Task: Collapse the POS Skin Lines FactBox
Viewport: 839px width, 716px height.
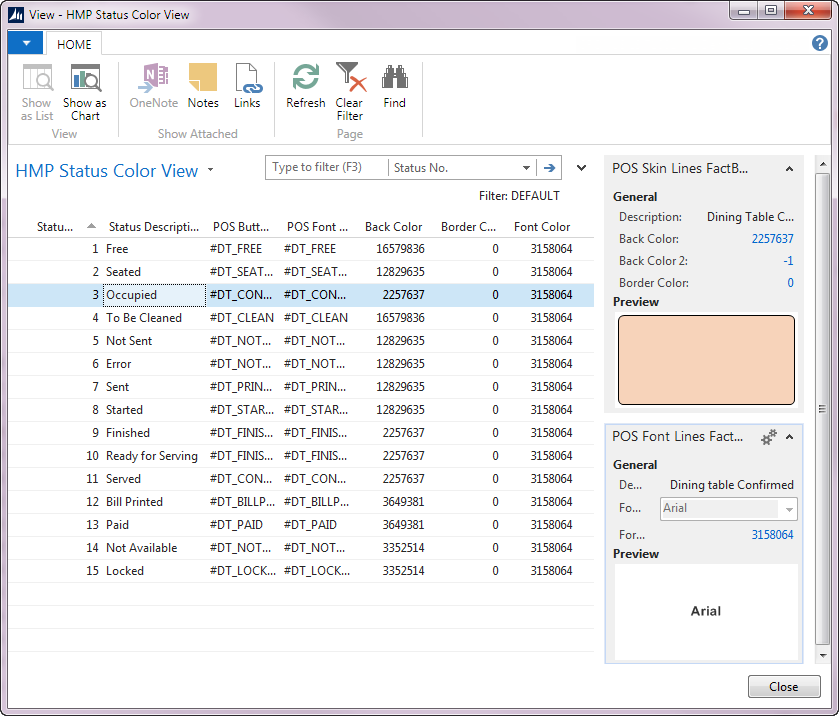Action: [x=789, y=169]
